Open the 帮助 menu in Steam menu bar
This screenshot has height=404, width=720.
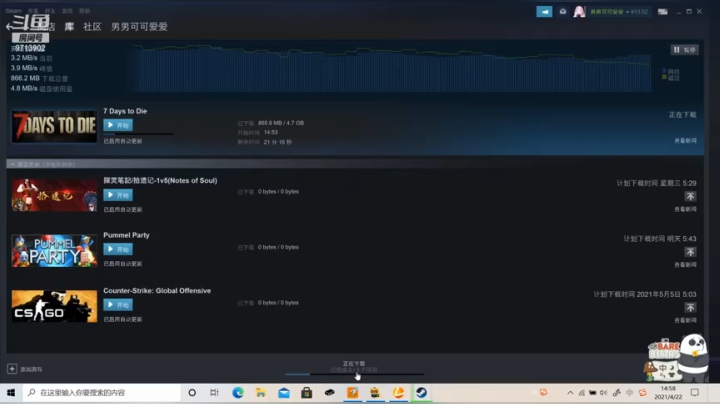(84, 11)
